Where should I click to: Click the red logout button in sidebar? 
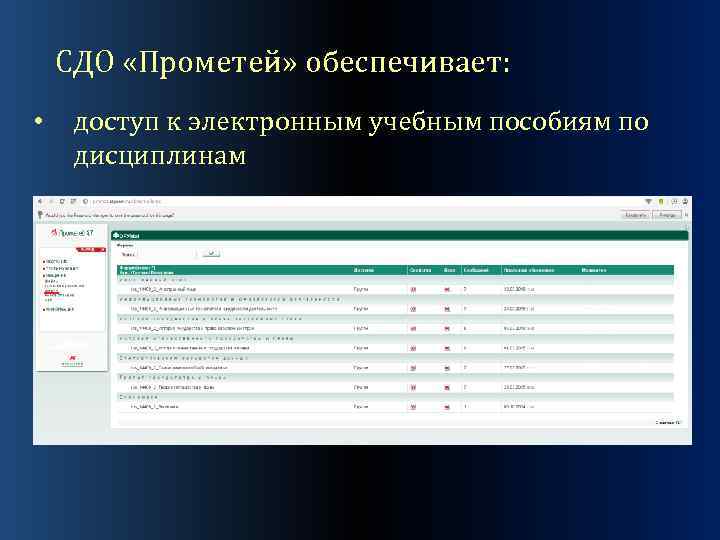90,250
